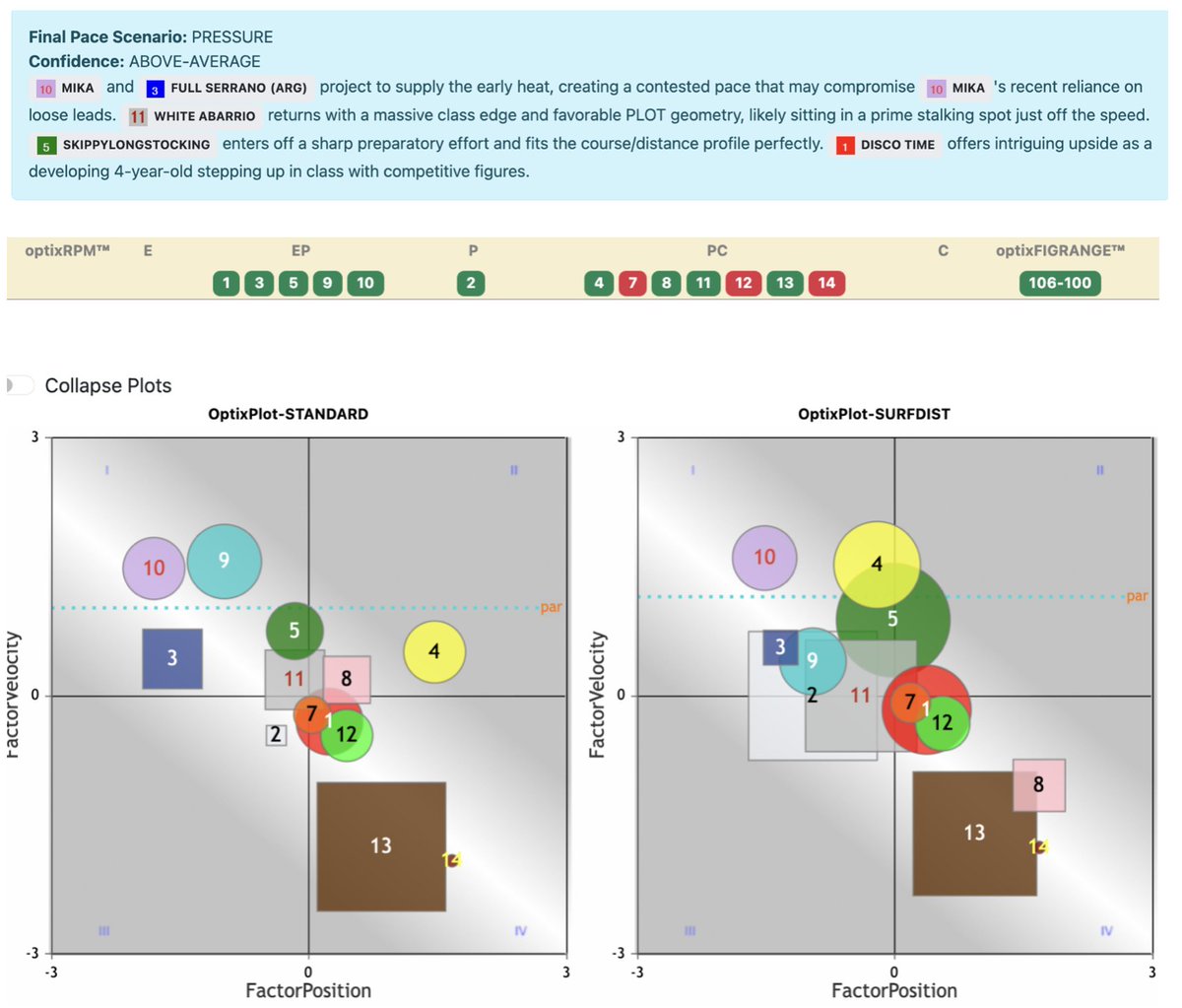The image size is (1182, 1008).
Task: Click pink square 8 in SURFDIST plot
Action: tap(1039, 785)
